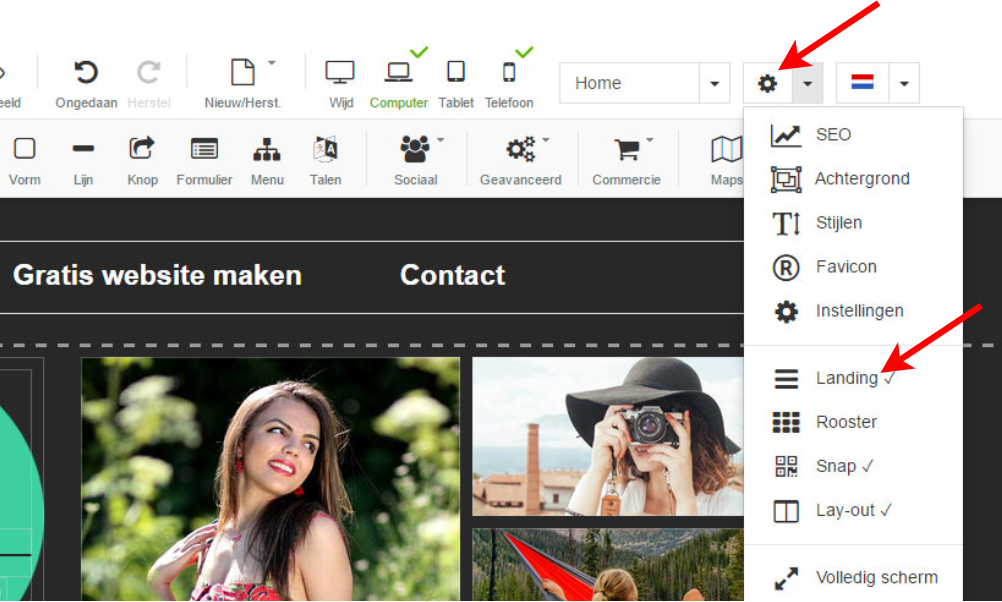This screenshot has width=1002, height=602.
Task: Open the Contact page link
Action: pyautogui.click(x=452, y=275)
